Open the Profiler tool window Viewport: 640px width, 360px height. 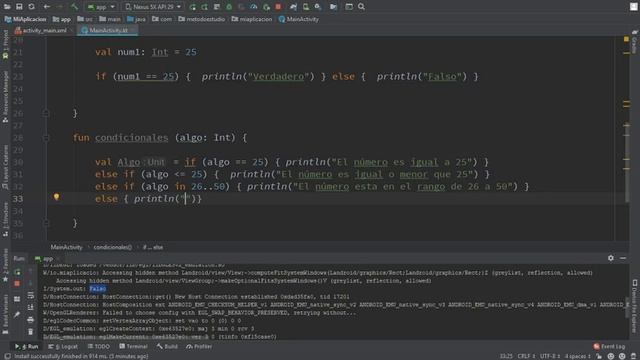click(199, 346)
